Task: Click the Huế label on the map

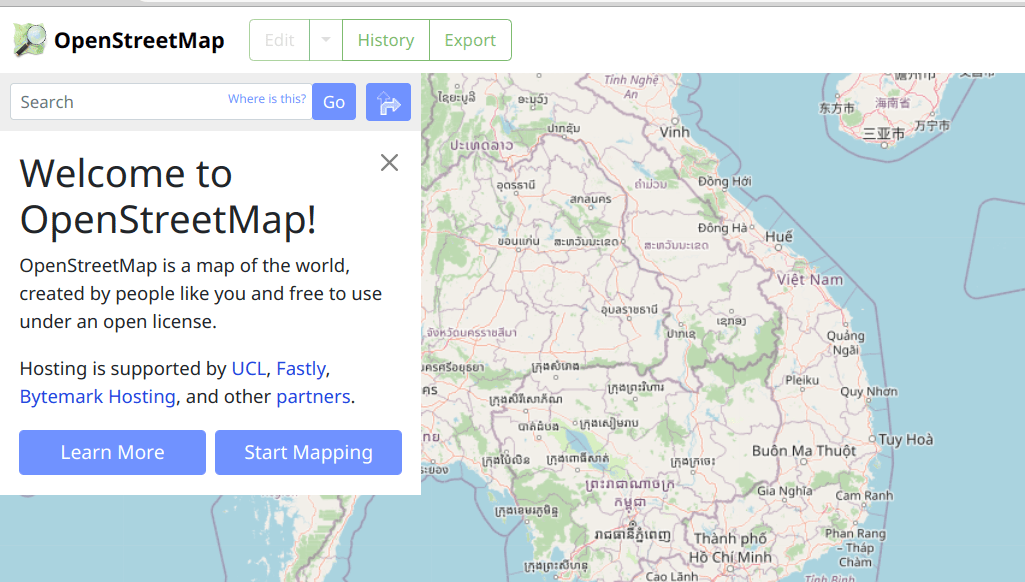Action: click(x=779, y=236)
